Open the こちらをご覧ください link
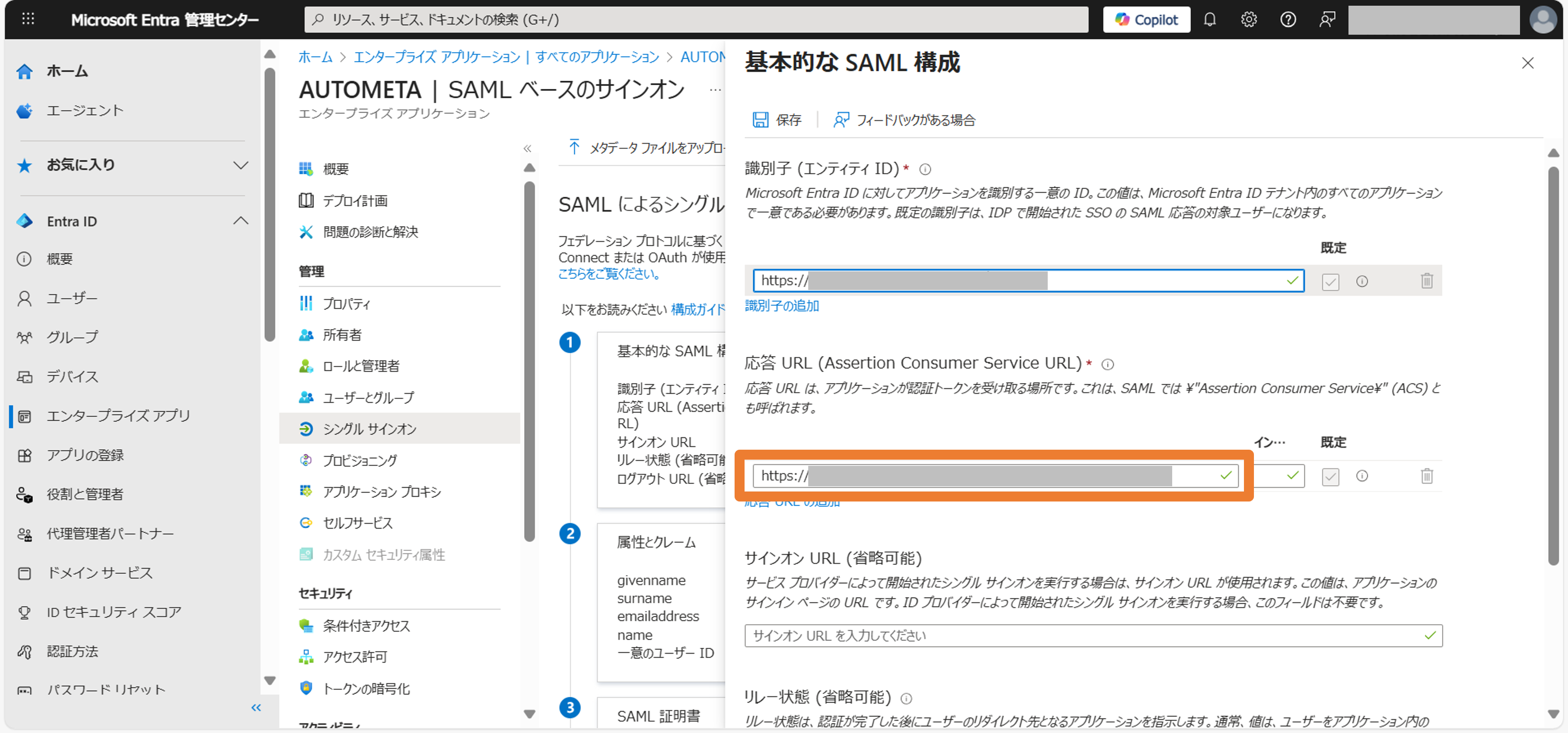 tap(610, 274)
